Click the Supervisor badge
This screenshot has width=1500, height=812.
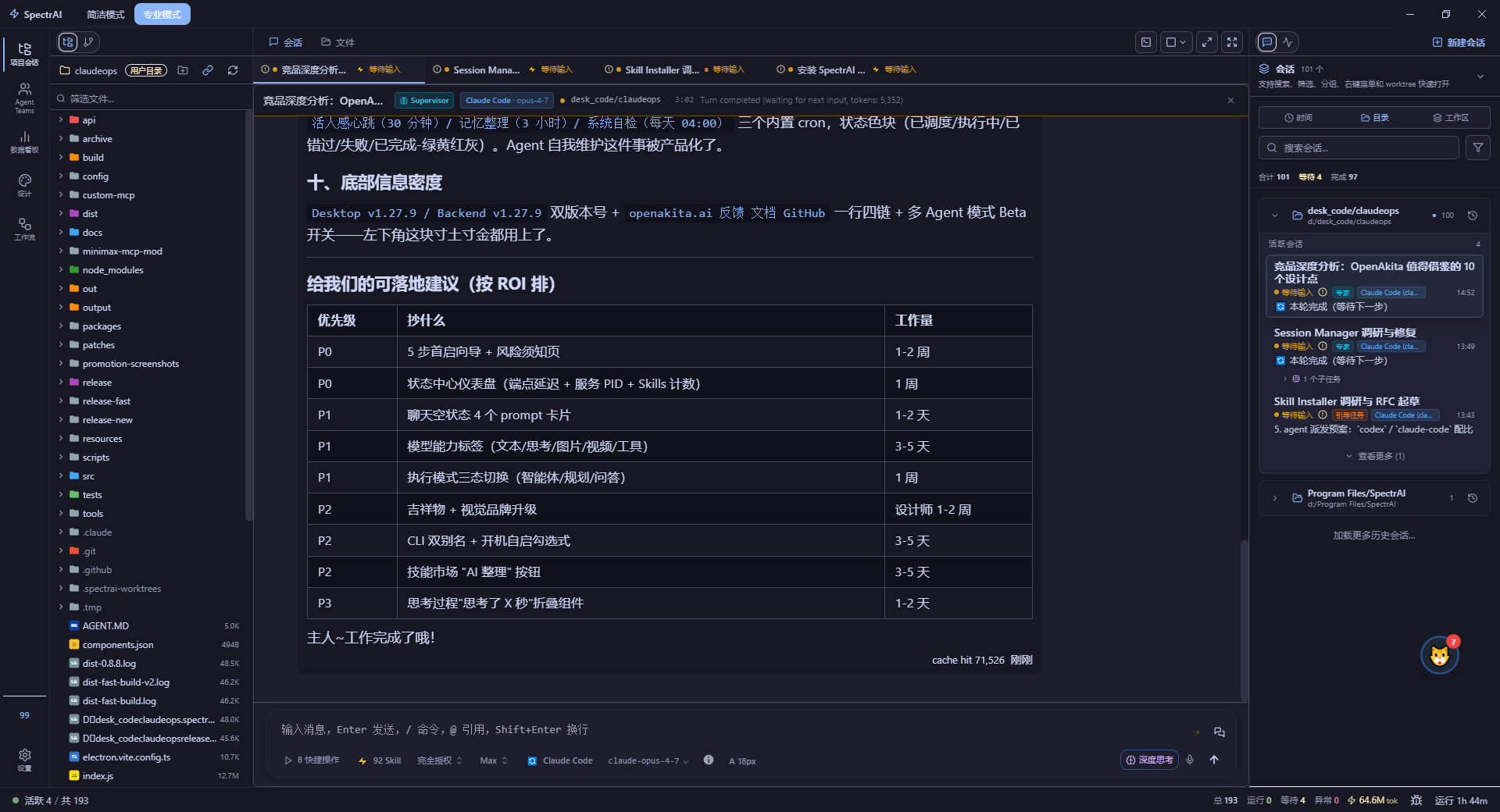pyautogui.click(x=424, y=100)
